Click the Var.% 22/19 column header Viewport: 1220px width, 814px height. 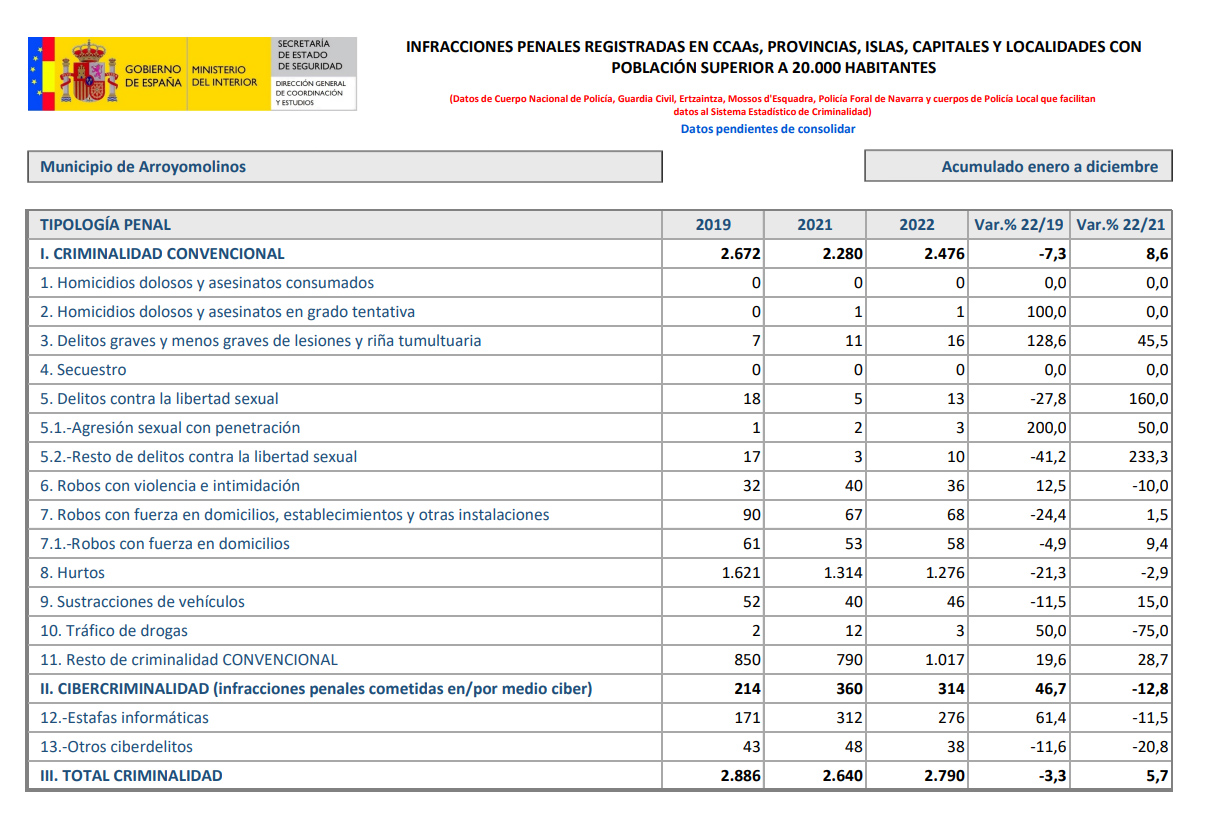click(x=1020, y=225)
